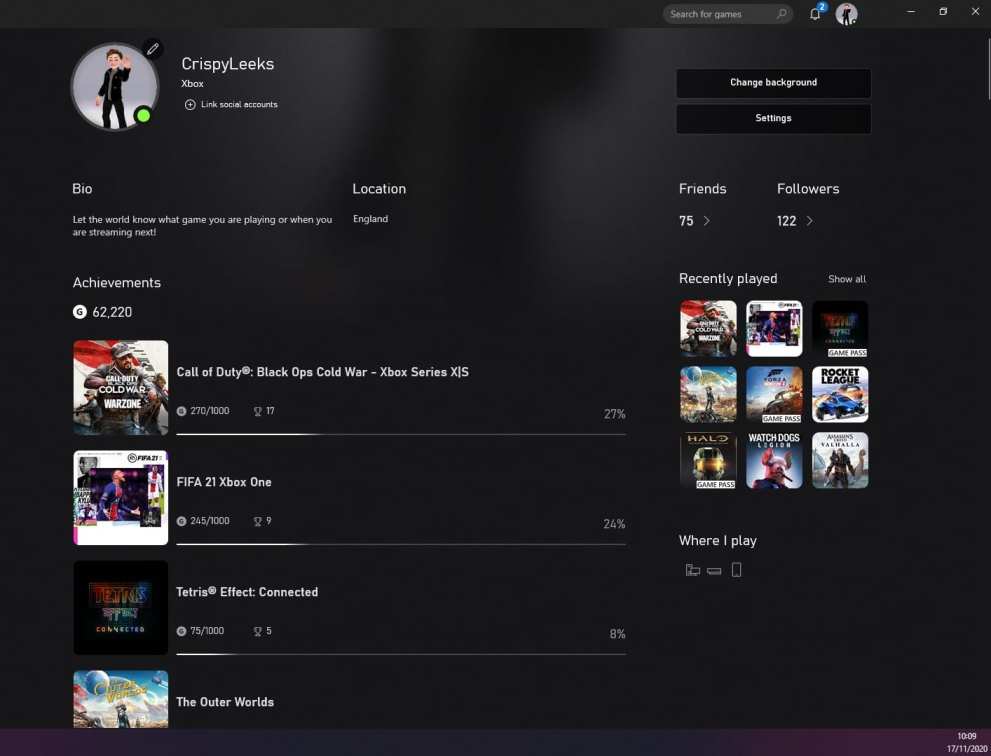Open FIFA 21 Xbox One achievements entry
991x756 pixels.
coord(224,482)
